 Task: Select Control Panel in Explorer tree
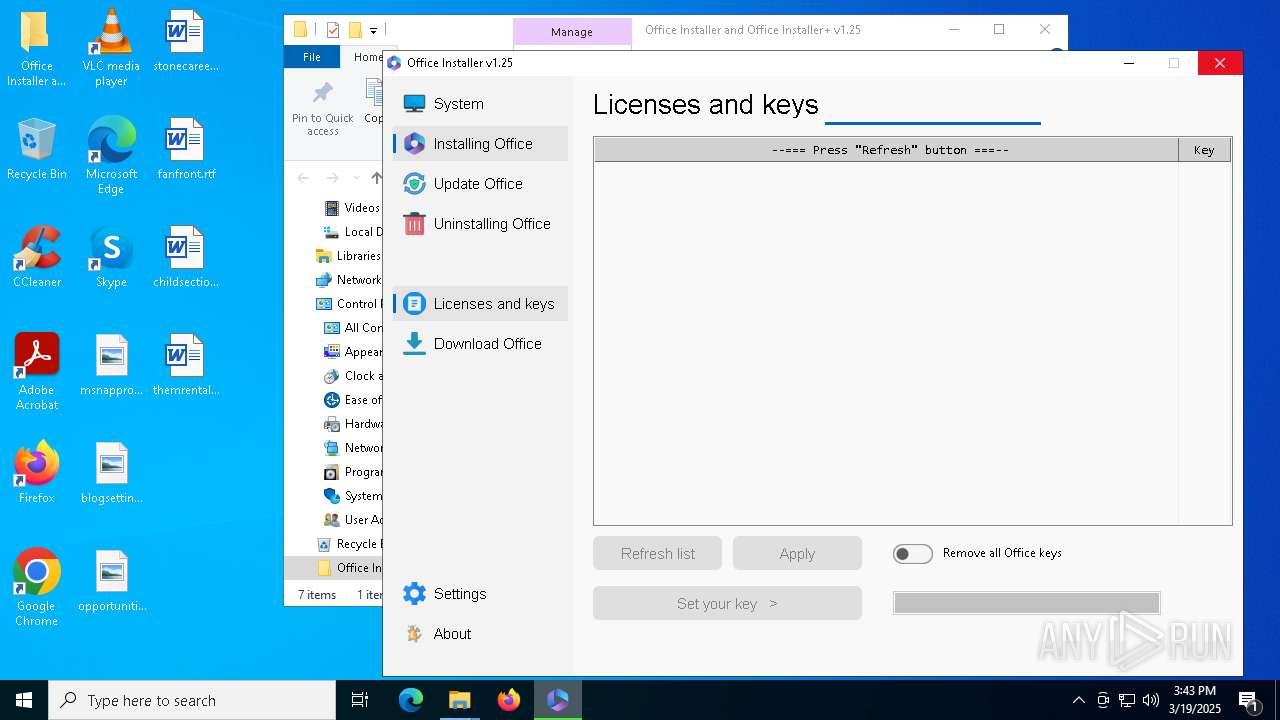348,304
